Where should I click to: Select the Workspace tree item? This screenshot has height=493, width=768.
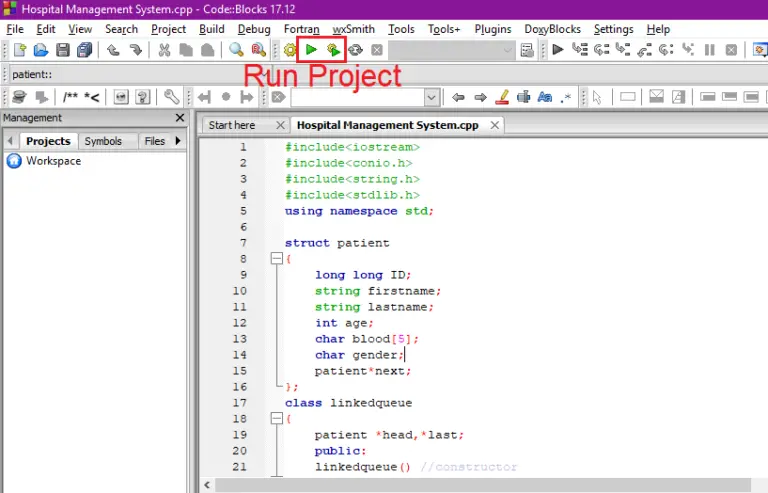(x=53, y=161)
